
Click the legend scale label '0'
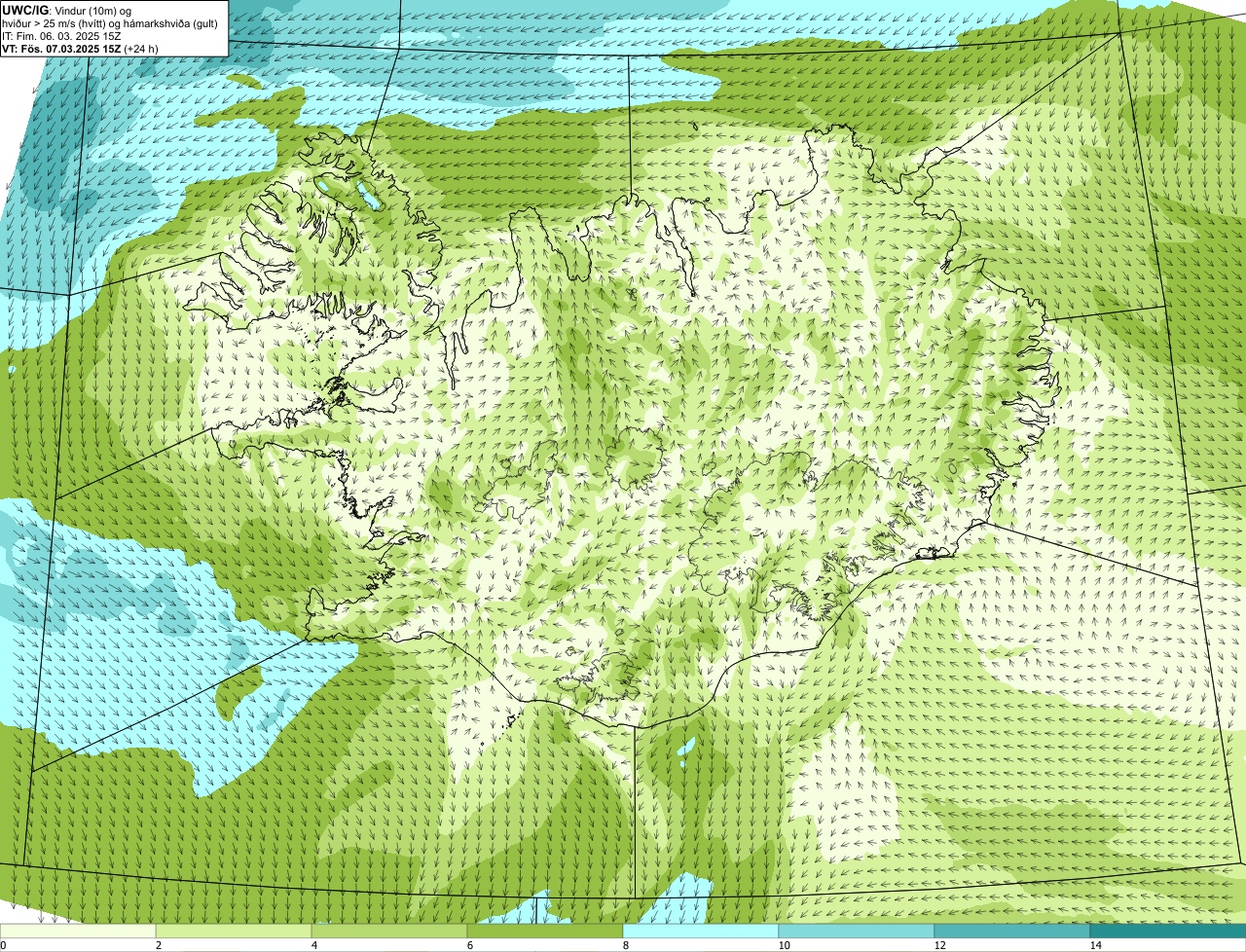(3, 945)
